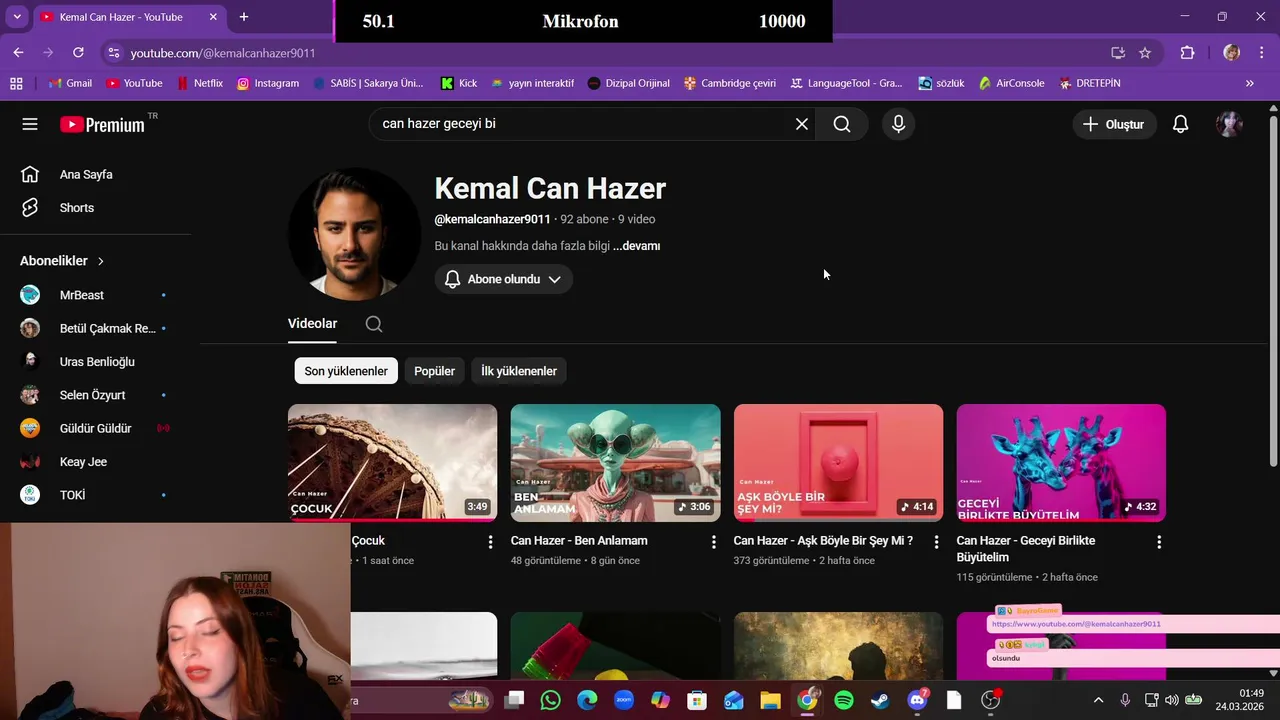Select the Popüler filter chip
1280x720 pixels.
click(x=434, y=371)
